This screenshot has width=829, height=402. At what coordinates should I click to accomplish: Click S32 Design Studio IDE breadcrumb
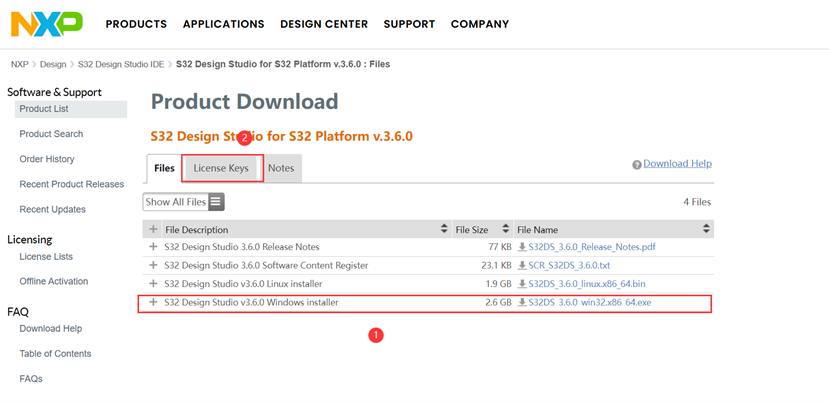(123, 64)
